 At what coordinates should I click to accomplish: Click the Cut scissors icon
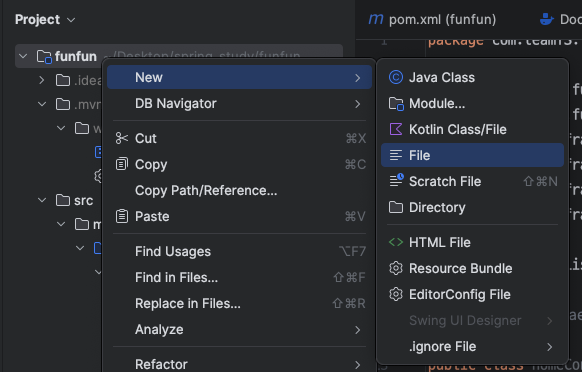point(122,138)
